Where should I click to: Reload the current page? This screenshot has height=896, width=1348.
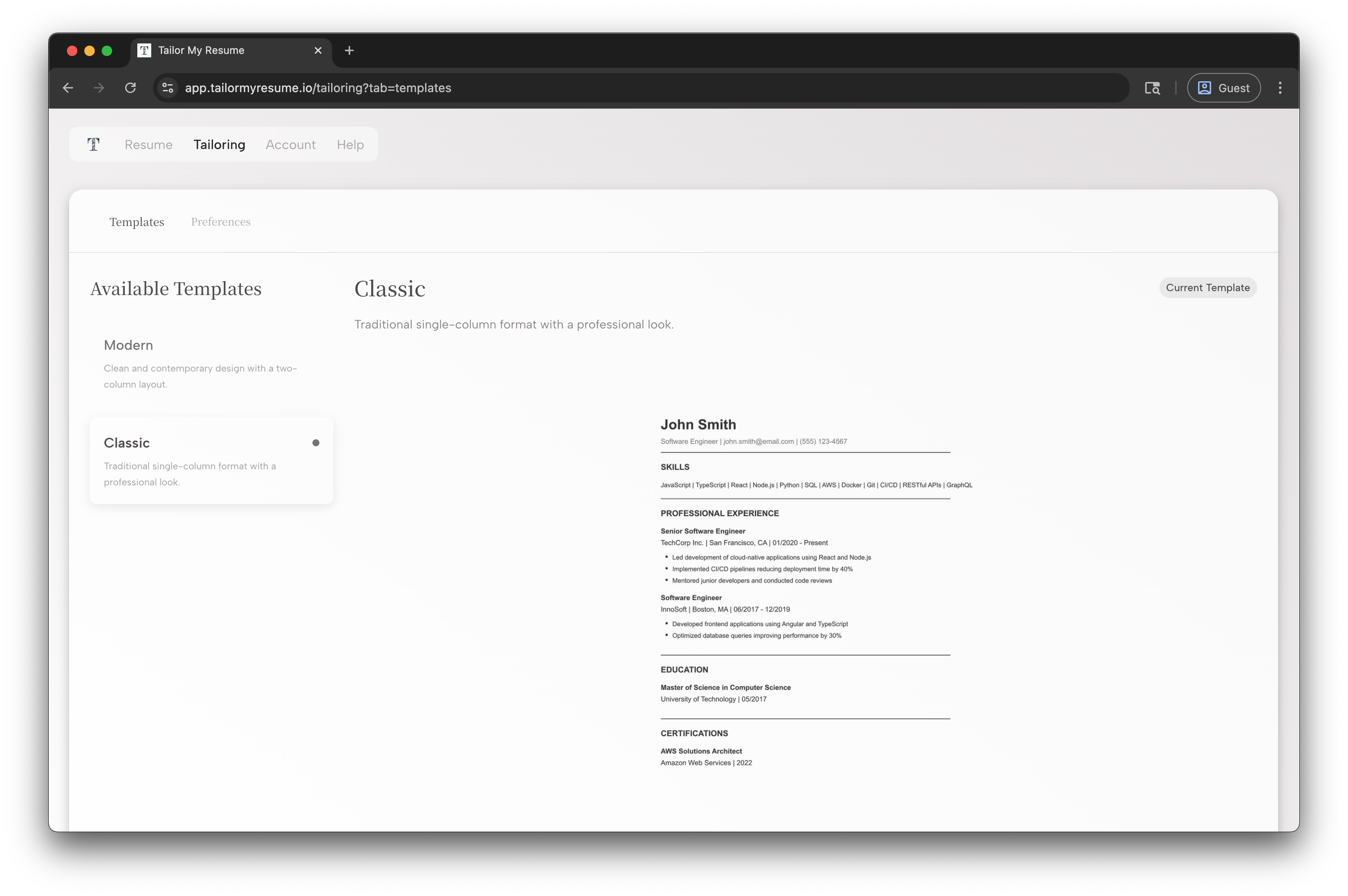coord(130,87)
